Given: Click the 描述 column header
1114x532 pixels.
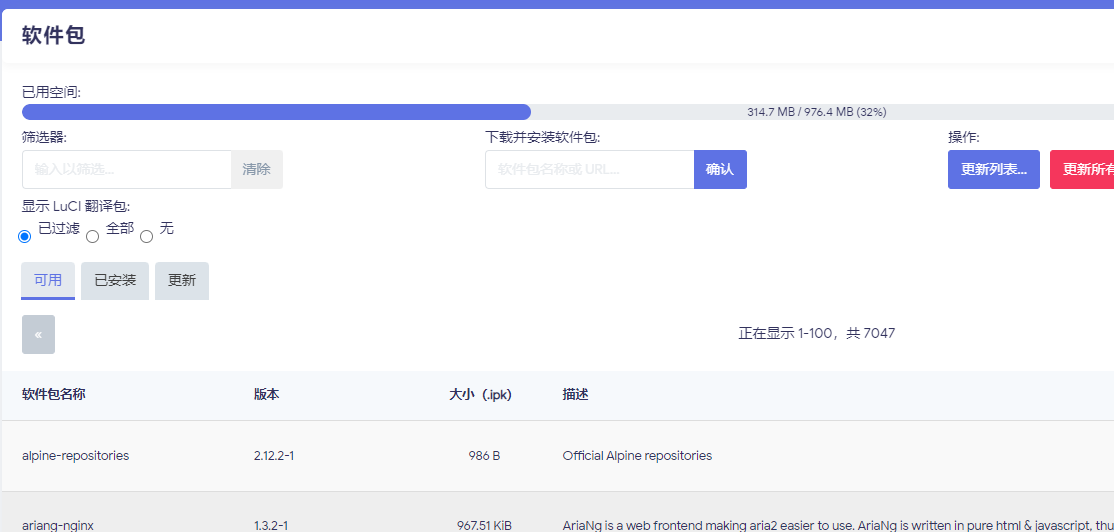Looking at the screenshot, I should tap(576, 395).
